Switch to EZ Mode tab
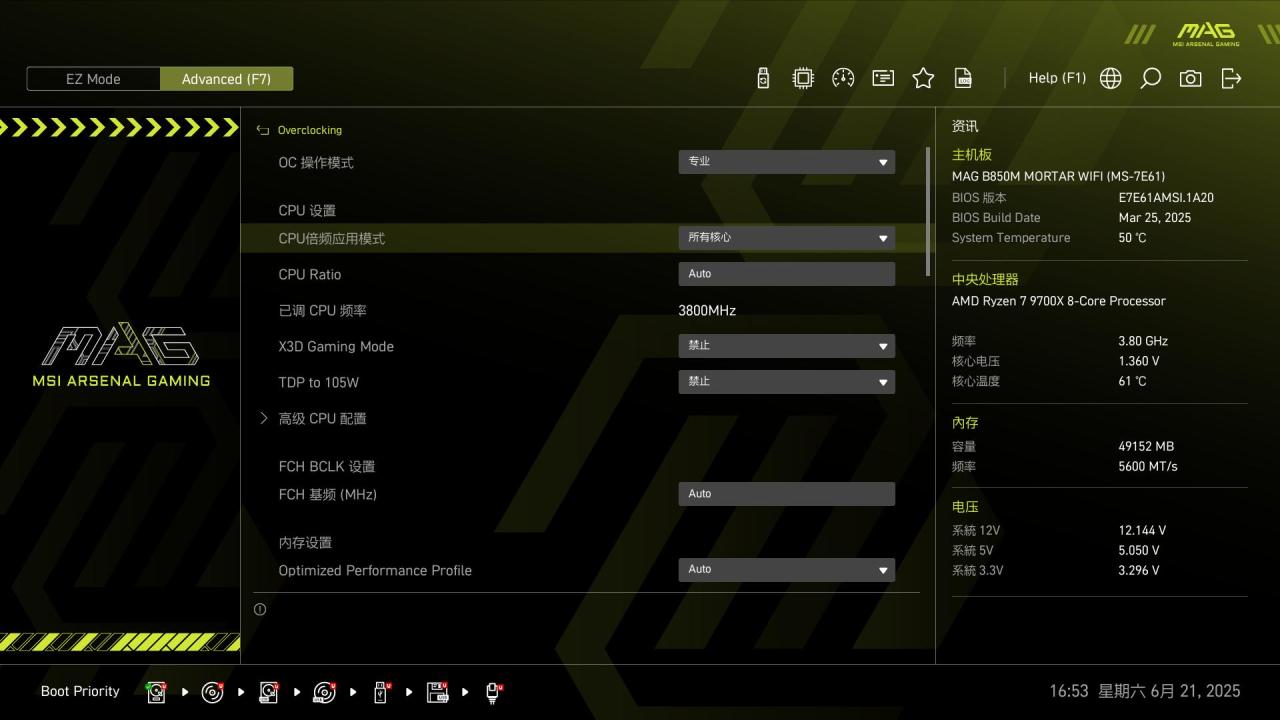 click(x=93, y=79)
